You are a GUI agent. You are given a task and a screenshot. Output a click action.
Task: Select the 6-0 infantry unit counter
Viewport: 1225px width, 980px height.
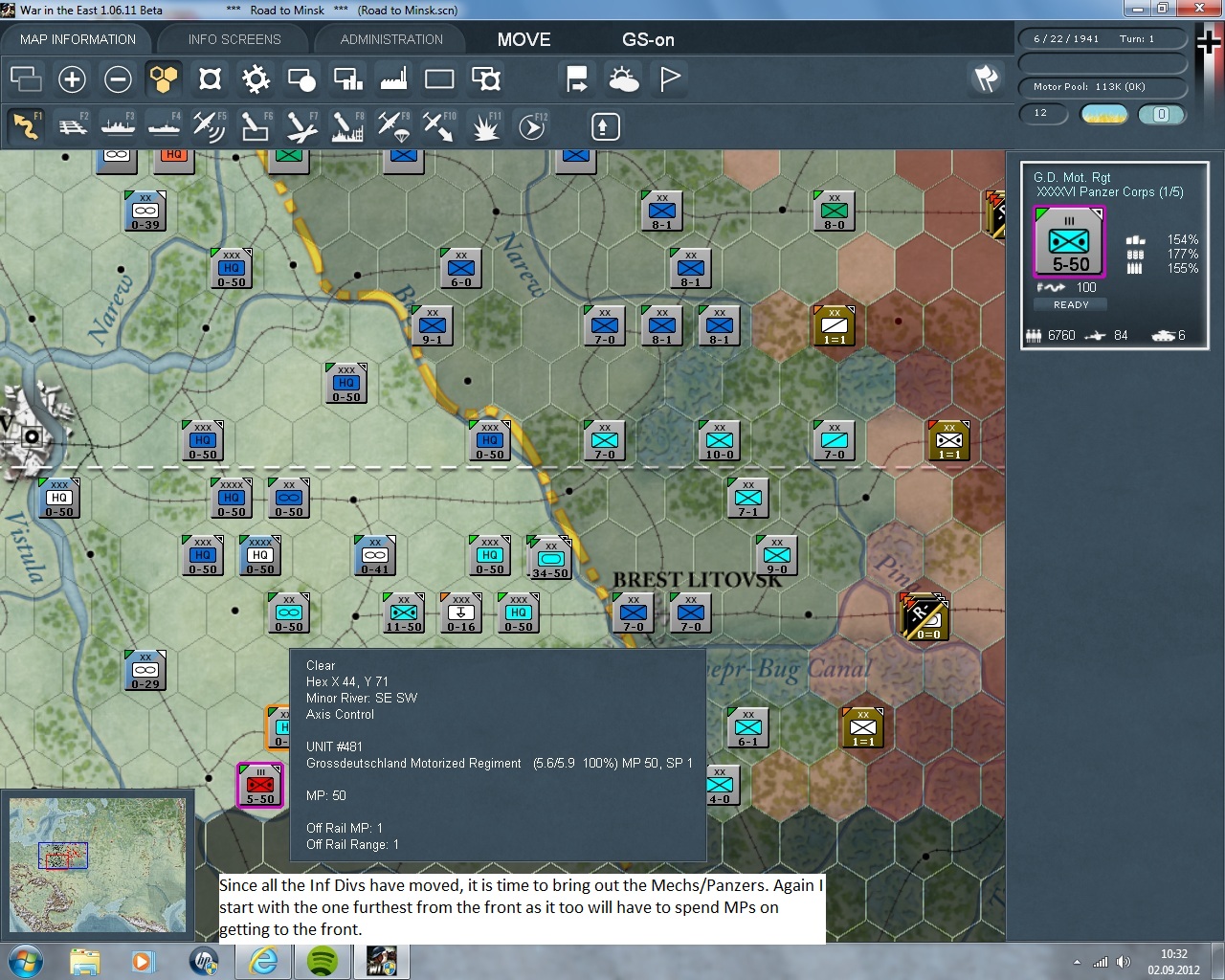pyautogui.click(x=461, y=269)
